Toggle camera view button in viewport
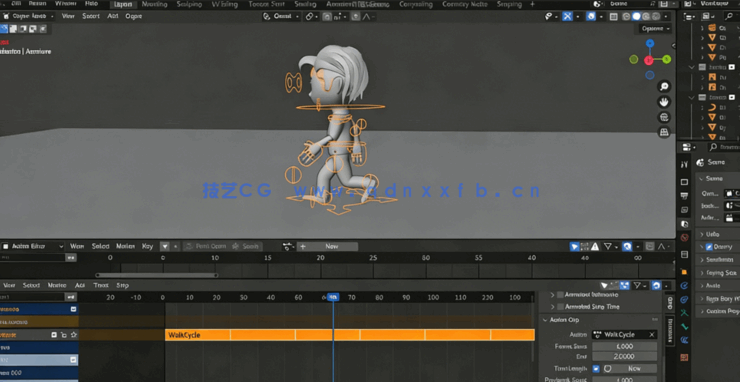This screenshot has height=382, width=740. pos(664,117)
